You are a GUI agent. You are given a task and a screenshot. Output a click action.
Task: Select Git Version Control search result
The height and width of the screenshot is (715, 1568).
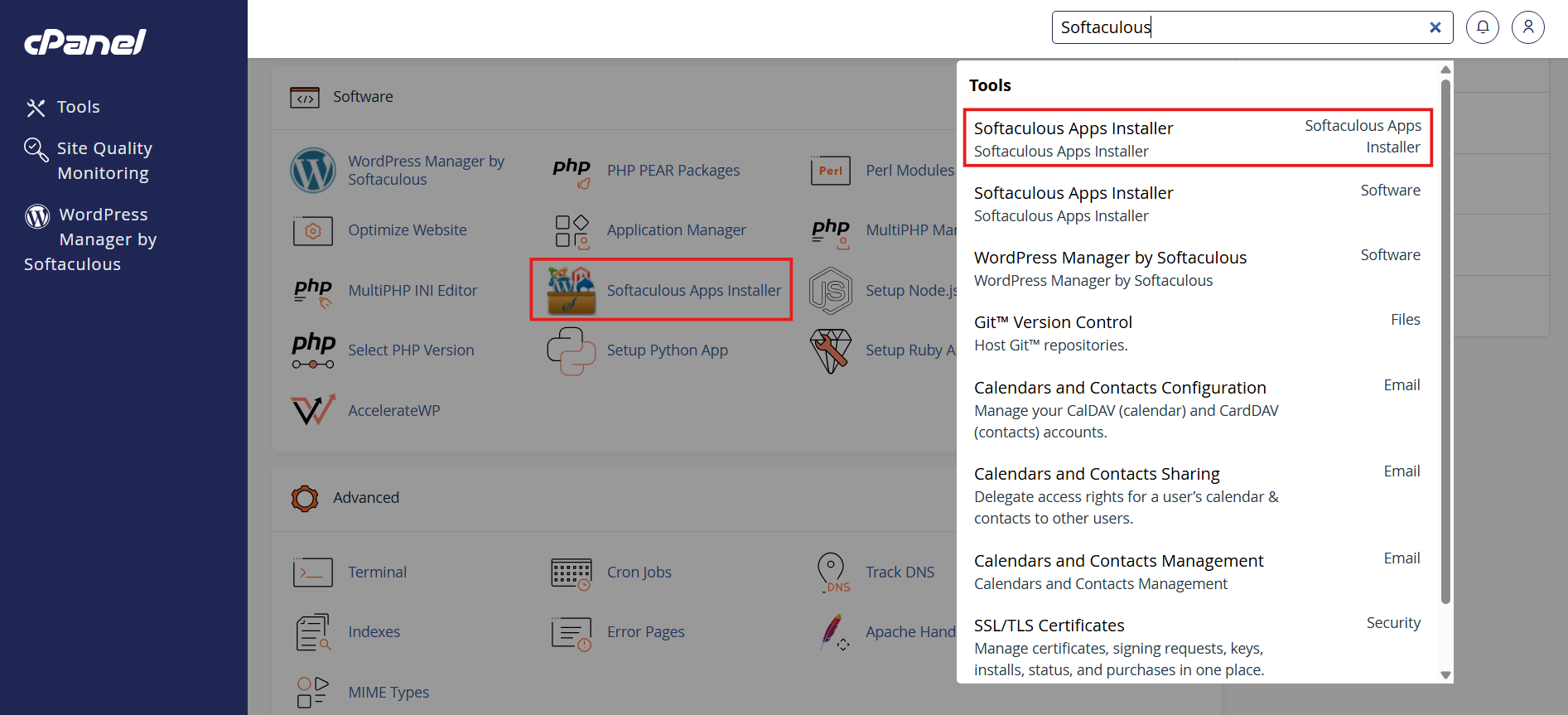click(1198, 332)
